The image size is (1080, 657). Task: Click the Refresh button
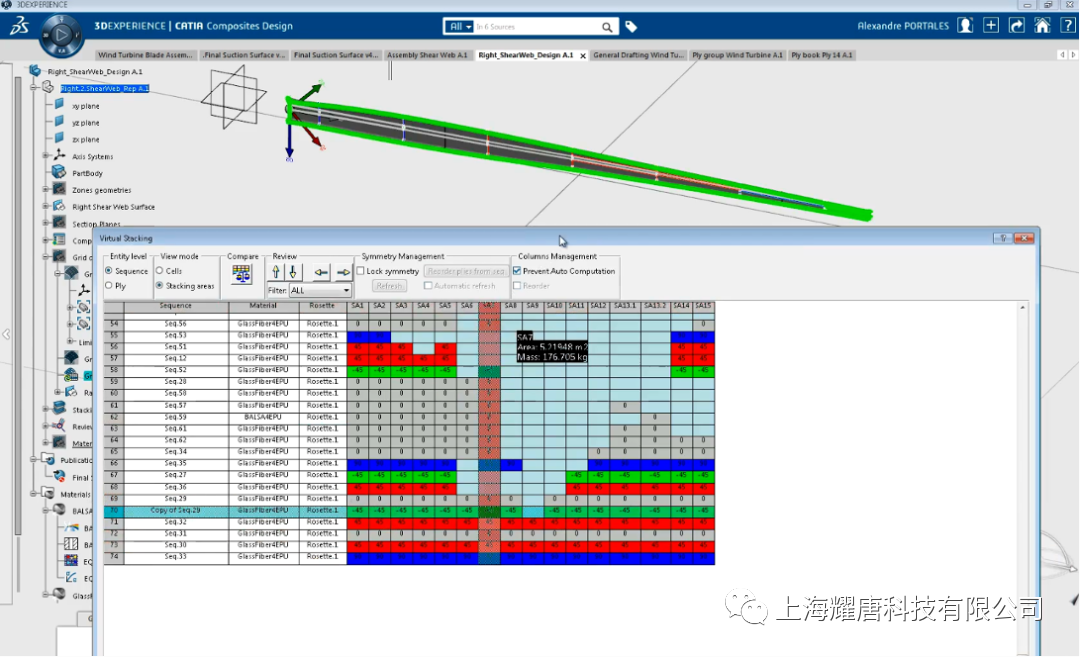coord(388,286)
